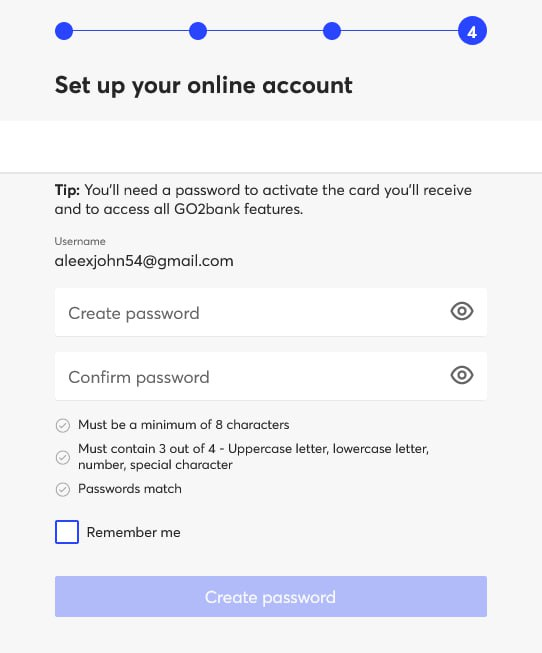Show password in Confirm password field

pos(462,375)
